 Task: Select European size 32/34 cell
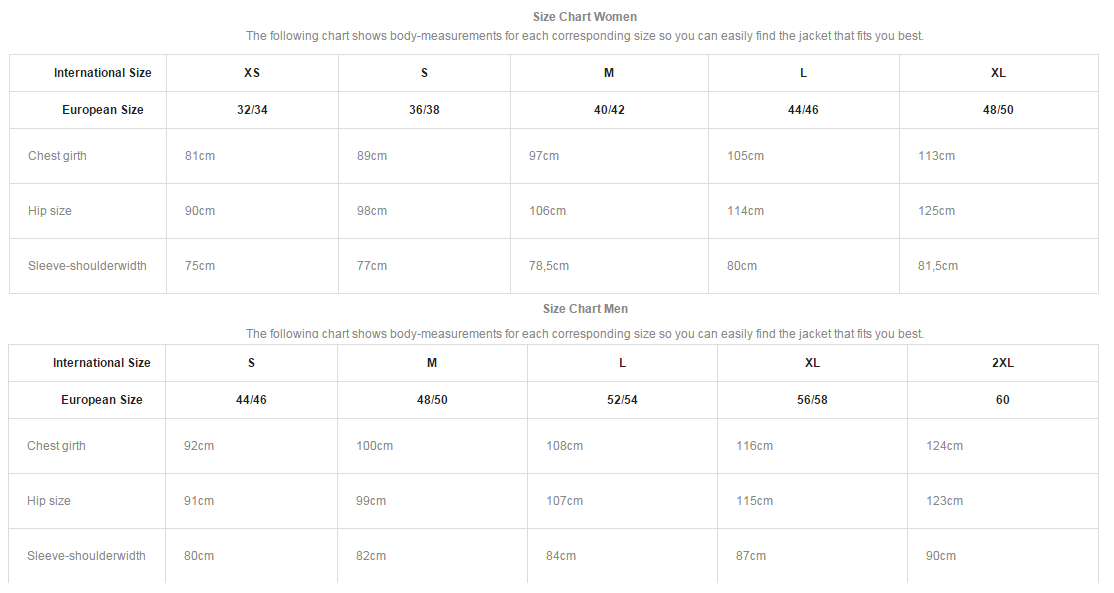click(x=252, y=110)
